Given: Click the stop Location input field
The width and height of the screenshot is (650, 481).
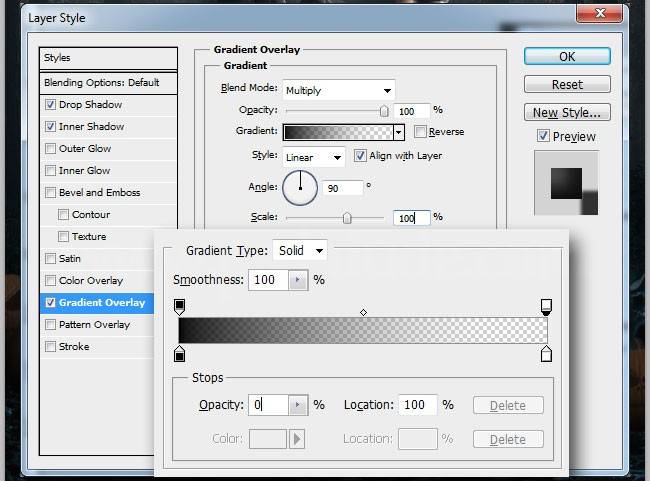Looking at the screenshot, I should [x=415, y=405].
